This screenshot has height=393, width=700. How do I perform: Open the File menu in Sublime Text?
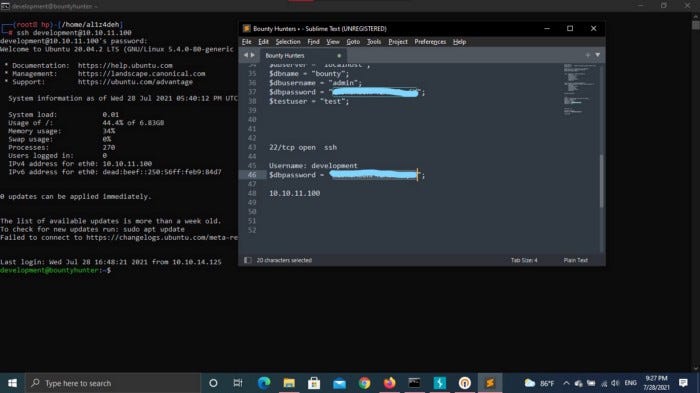[x=246, y=42]
